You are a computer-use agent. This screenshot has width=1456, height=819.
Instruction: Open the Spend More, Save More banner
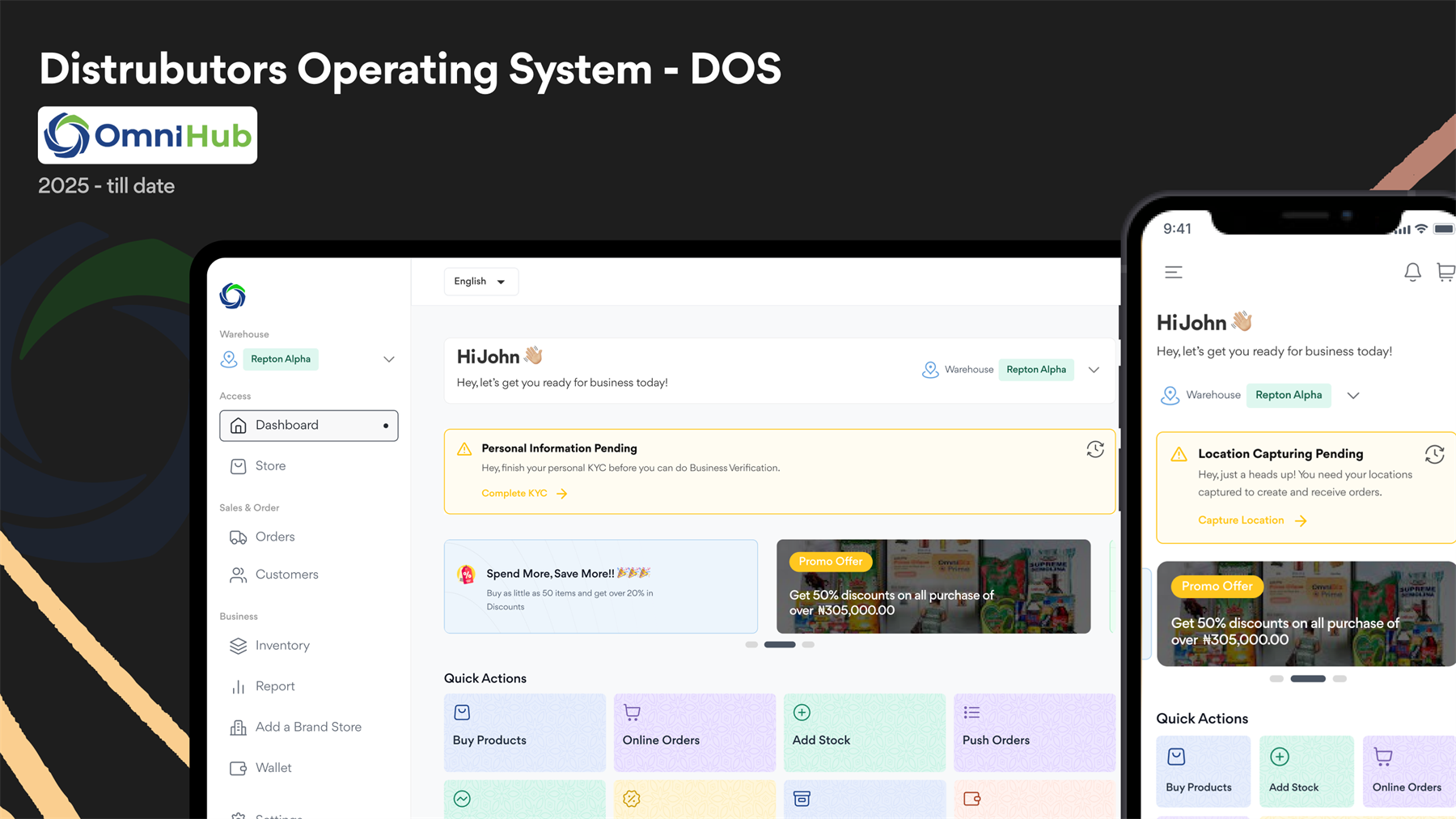[x=601, y=587]
